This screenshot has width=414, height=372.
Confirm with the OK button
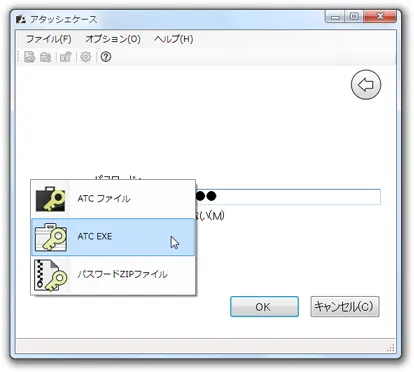264,307
